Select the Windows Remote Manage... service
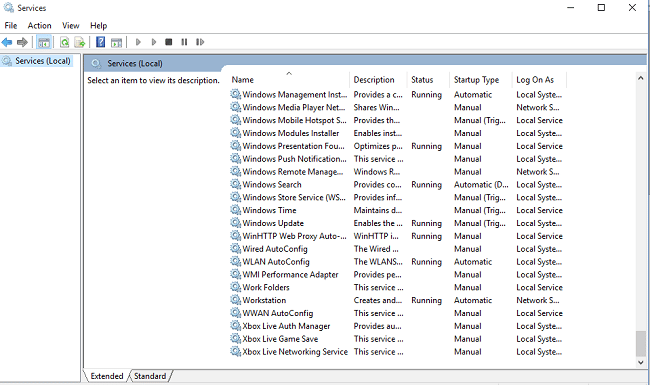650x385 pixels. click(x=293, y=172)
